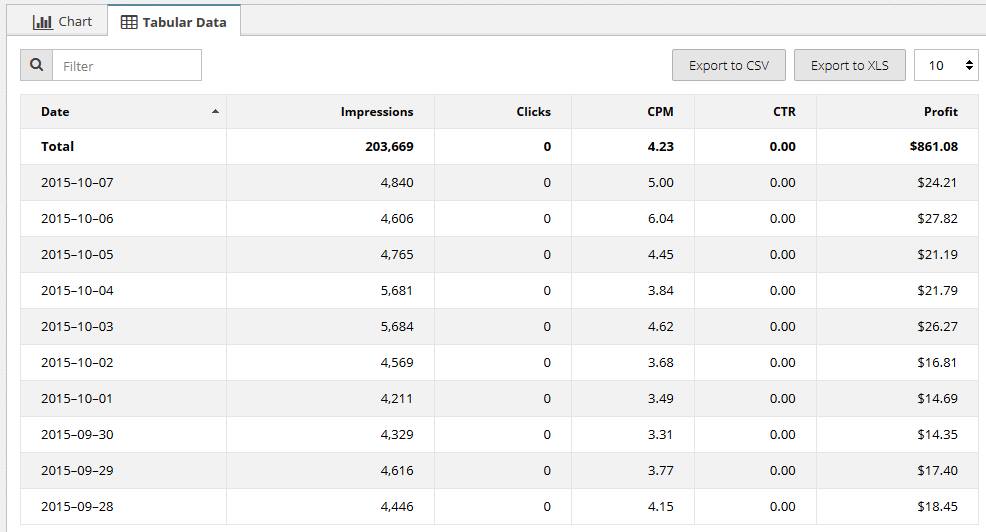
Task: Click the table grid icon on Tabular Data
Action: pyautogui.click(x=129, y=22)
